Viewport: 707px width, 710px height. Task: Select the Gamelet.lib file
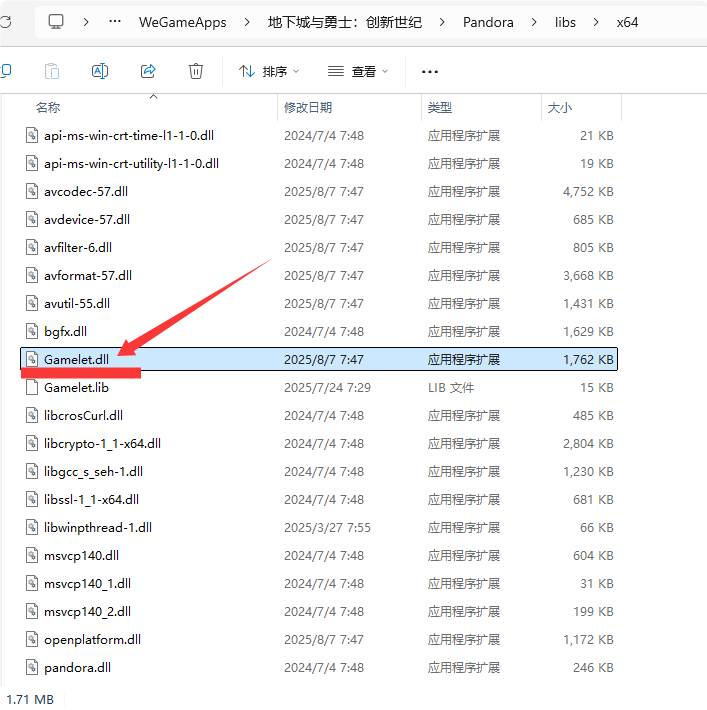pos(76,388)
